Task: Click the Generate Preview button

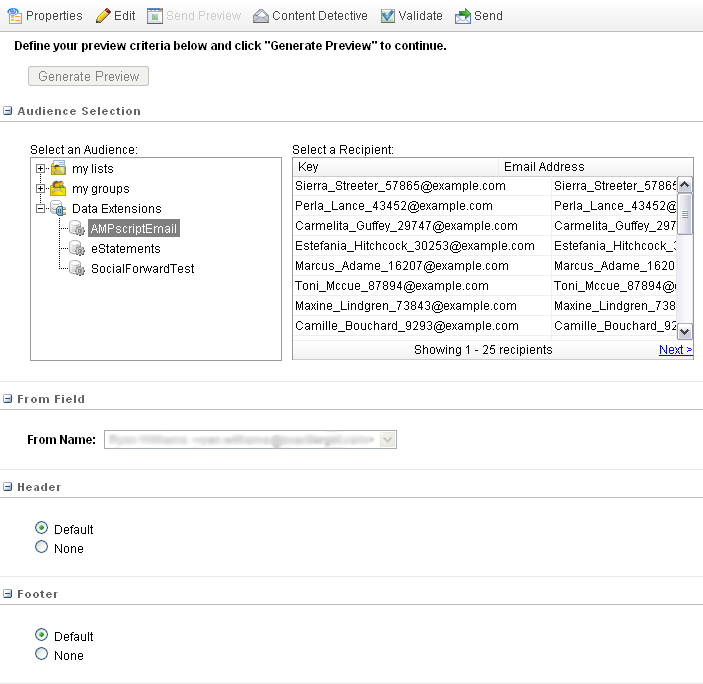Action: coord(89,77)
